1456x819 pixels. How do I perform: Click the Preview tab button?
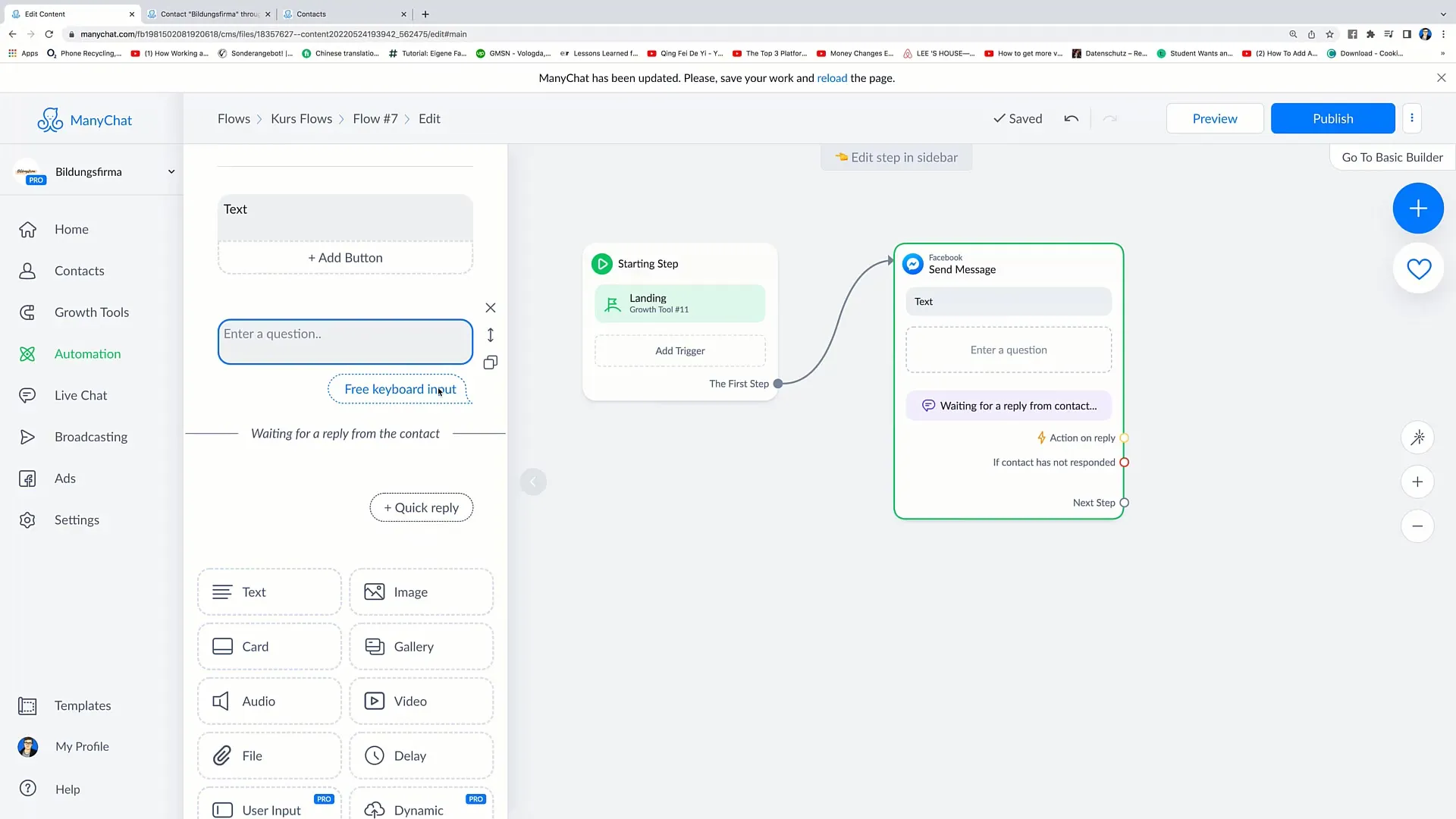(x=1215, y=118)
